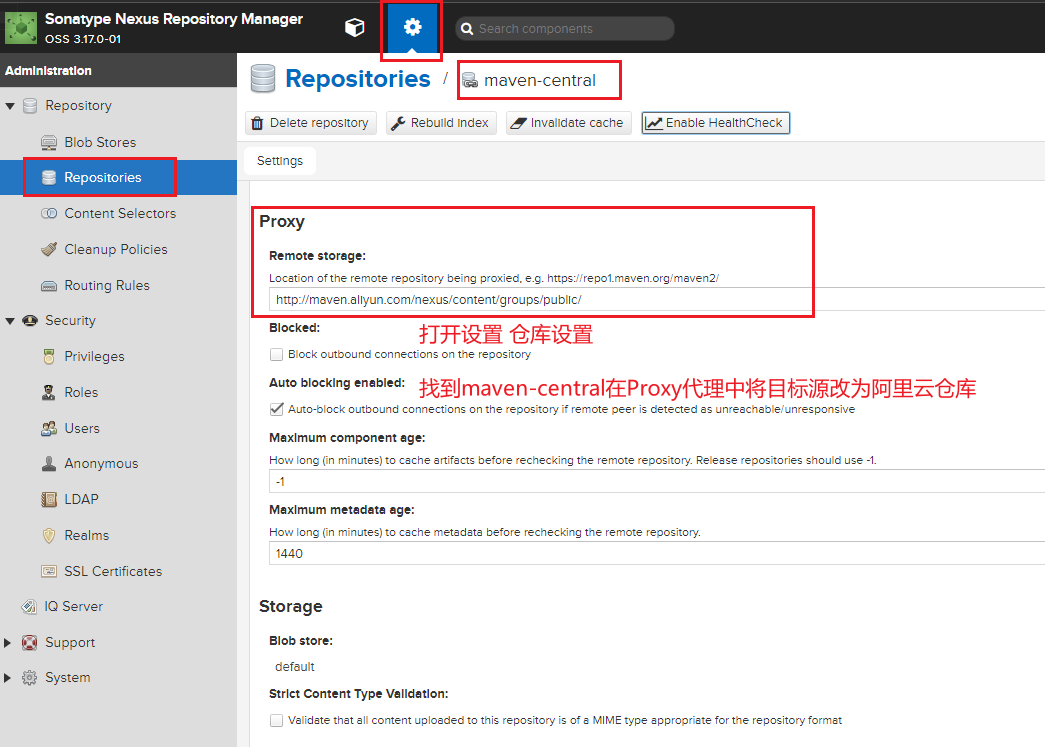Screen dimensions: 1045x747
Task: Focus the Search components field
Action: pos(564,29)
